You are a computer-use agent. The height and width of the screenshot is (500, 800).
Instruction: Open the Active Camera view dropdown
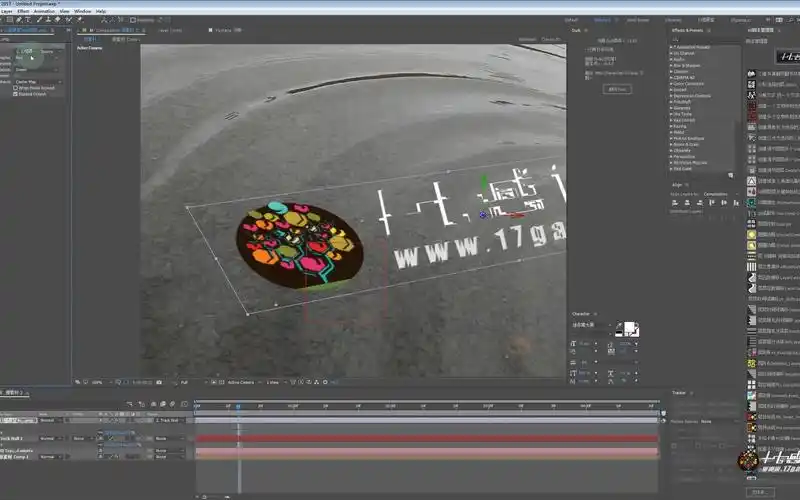242,382
